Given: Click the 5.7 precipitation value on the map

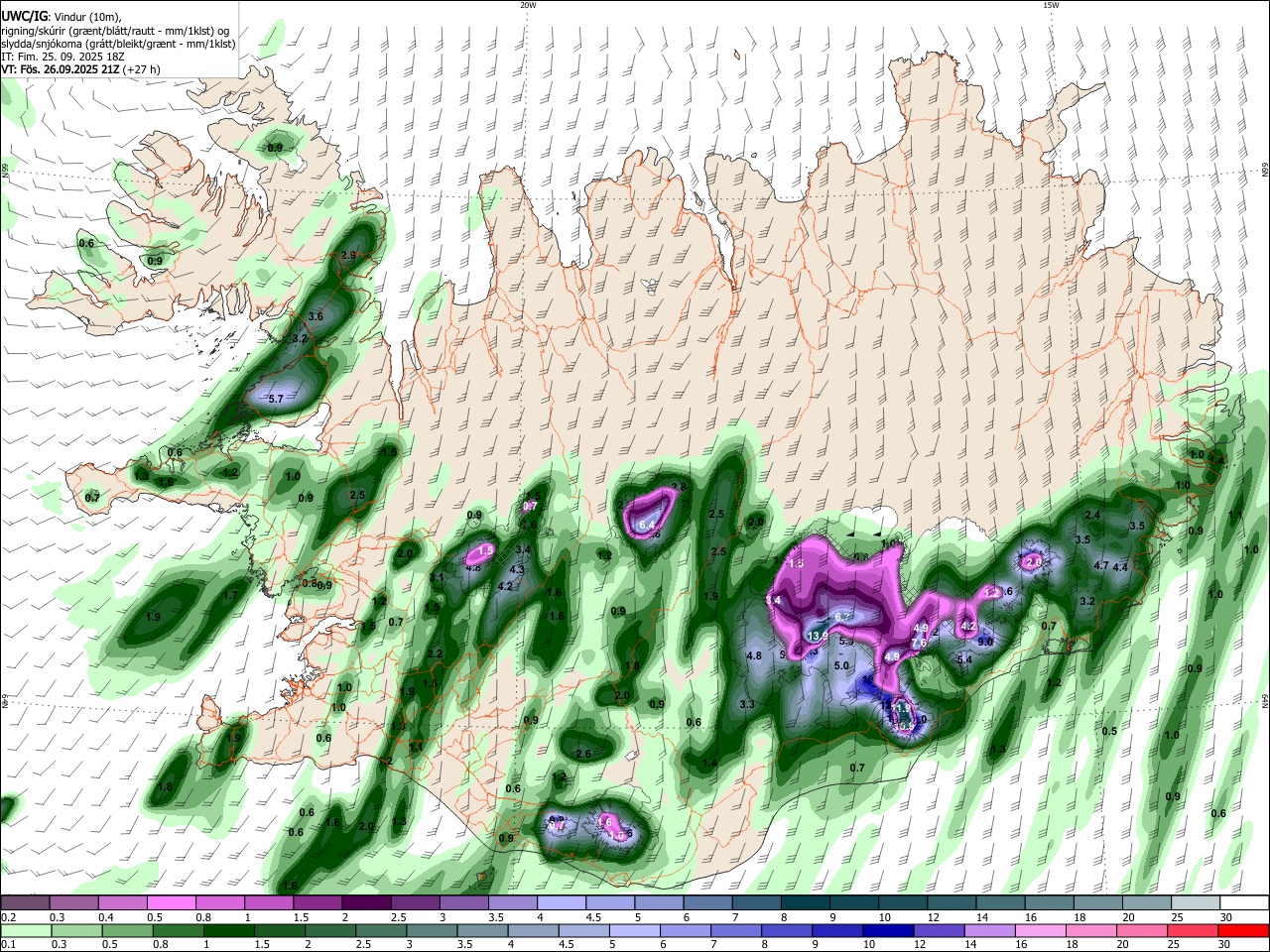Looking at the screenshot, I should click(x=277, y=399).
